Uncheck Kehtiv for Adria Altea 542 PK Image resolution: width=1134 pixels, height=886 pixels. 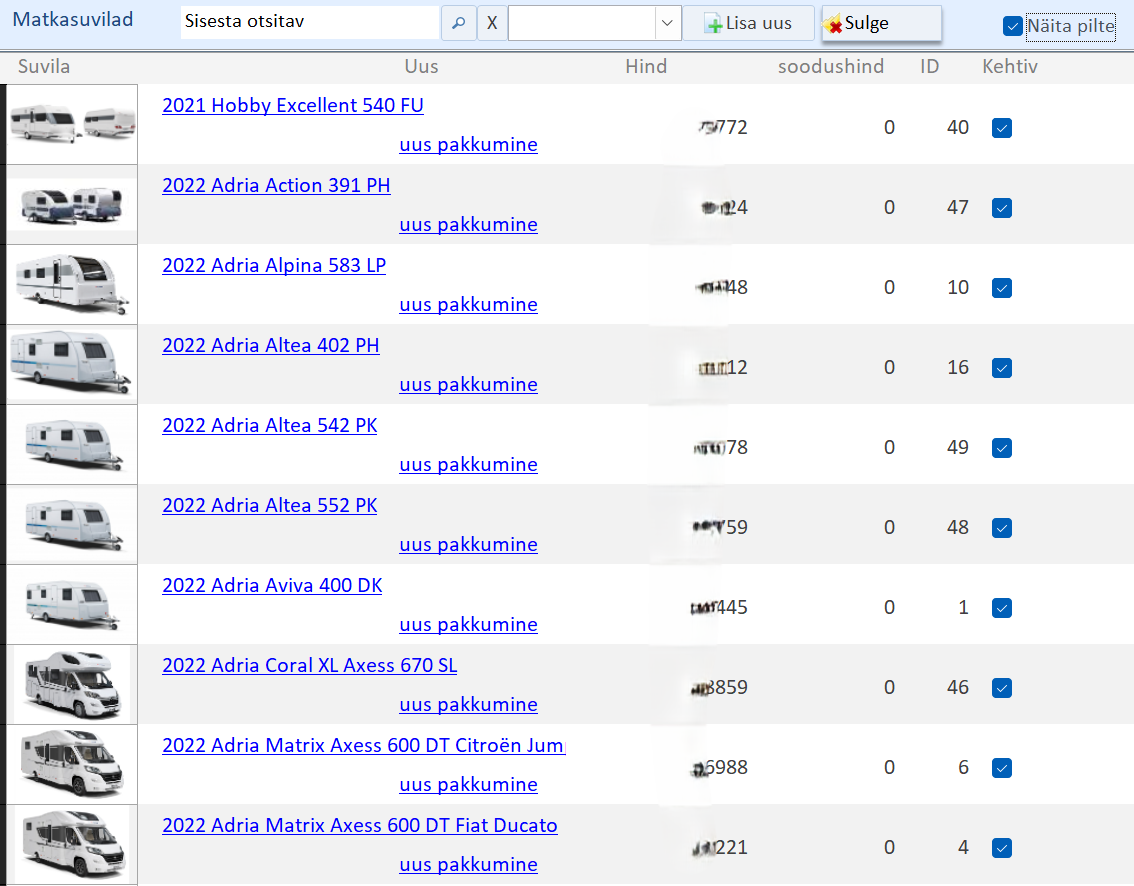click(x=1002, y=448)
